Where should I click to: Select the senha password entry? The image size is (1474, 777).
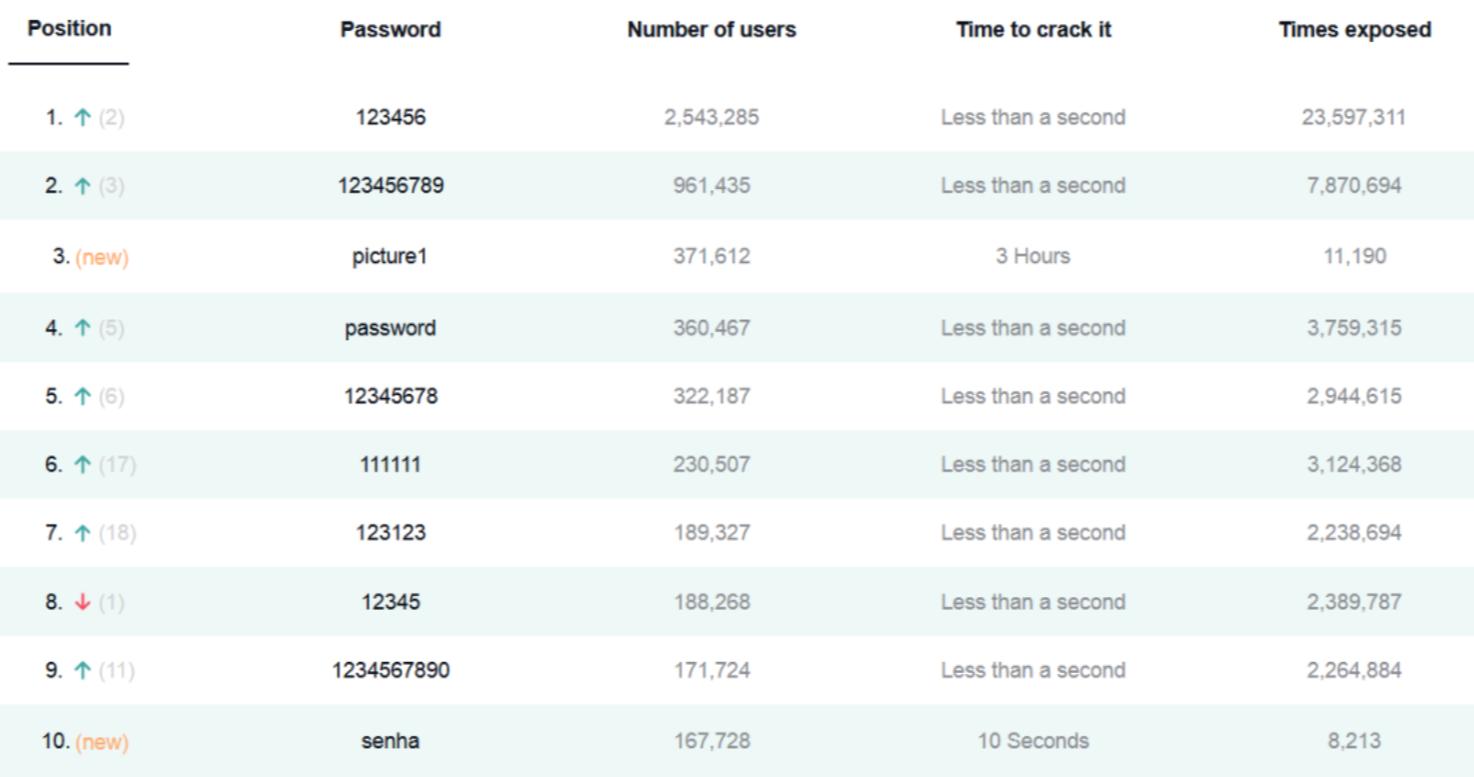point(390,742)
